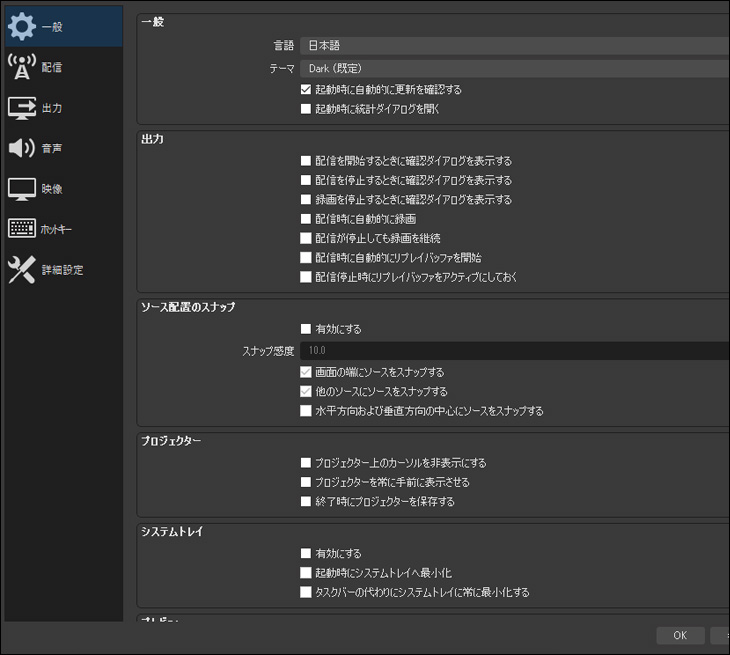Screen dimensions: 730x655
Task: Click the スナップ感度 value field
Action: point(514,351)
